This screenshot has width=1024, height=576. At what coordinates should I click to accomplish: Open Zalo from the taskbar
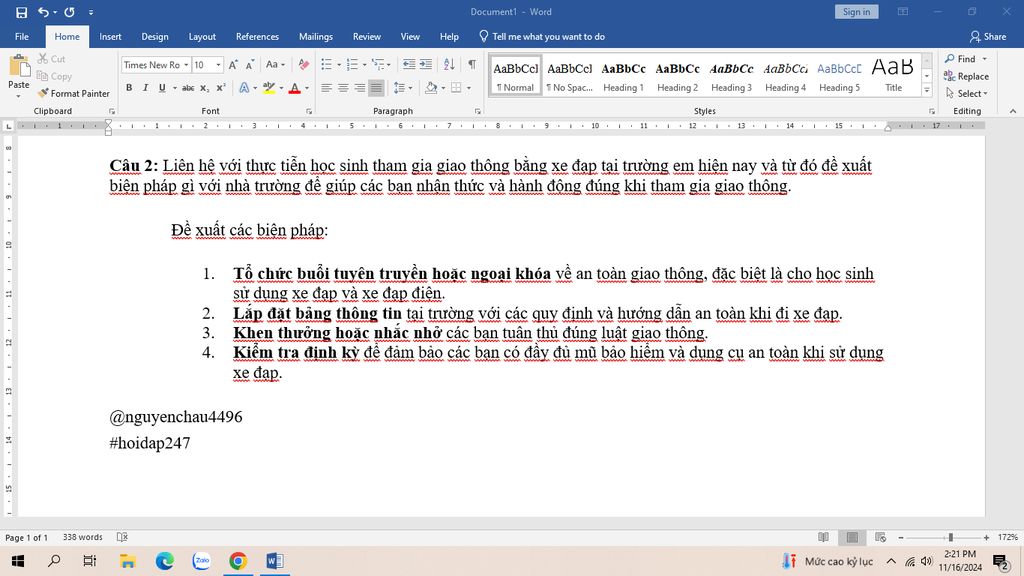(201, 561)
